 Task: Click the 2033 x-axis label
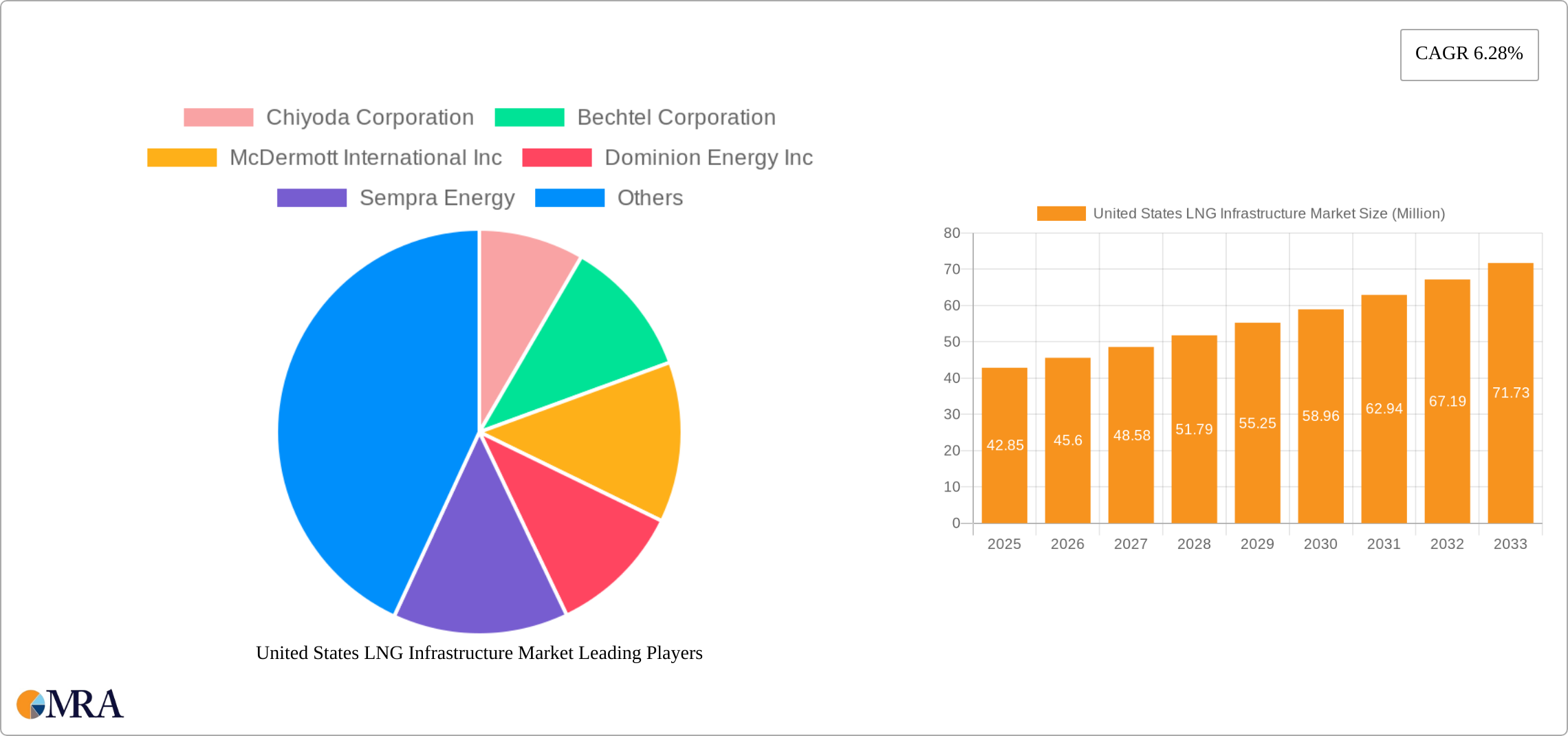click(1511, 544)
